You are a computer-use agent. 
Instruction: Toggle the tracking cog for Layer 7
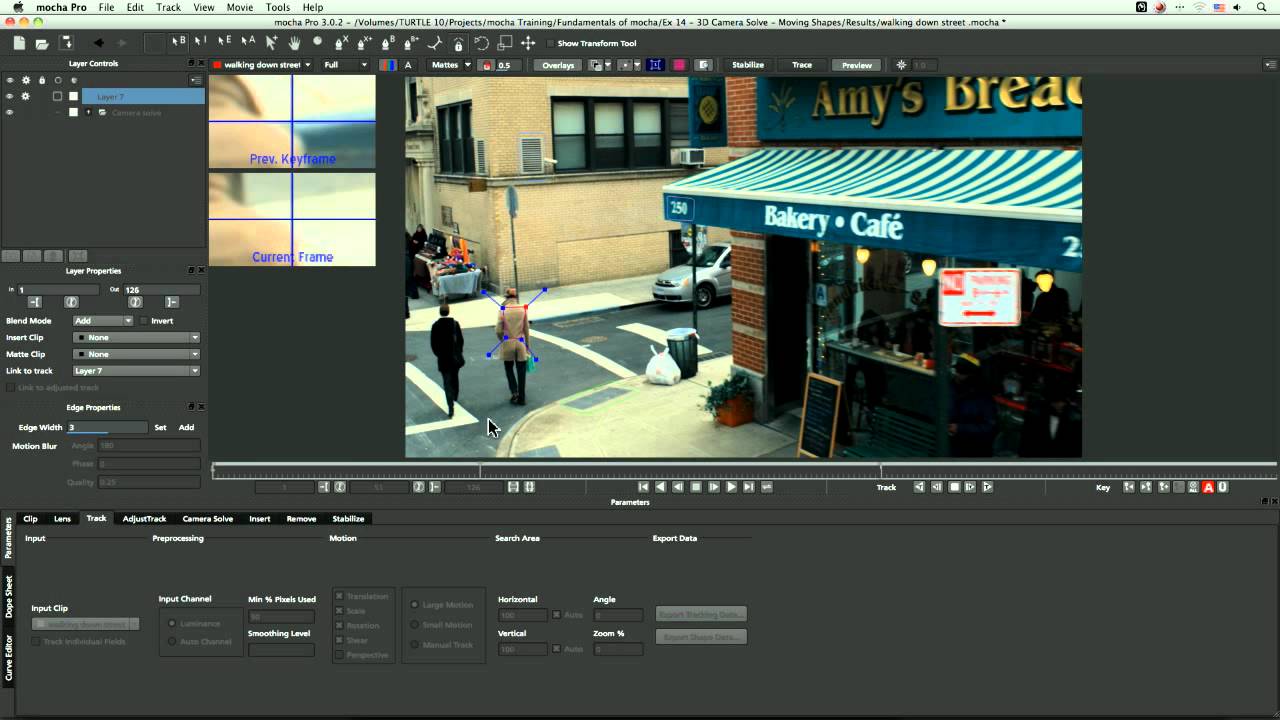[x=25, y=96]
